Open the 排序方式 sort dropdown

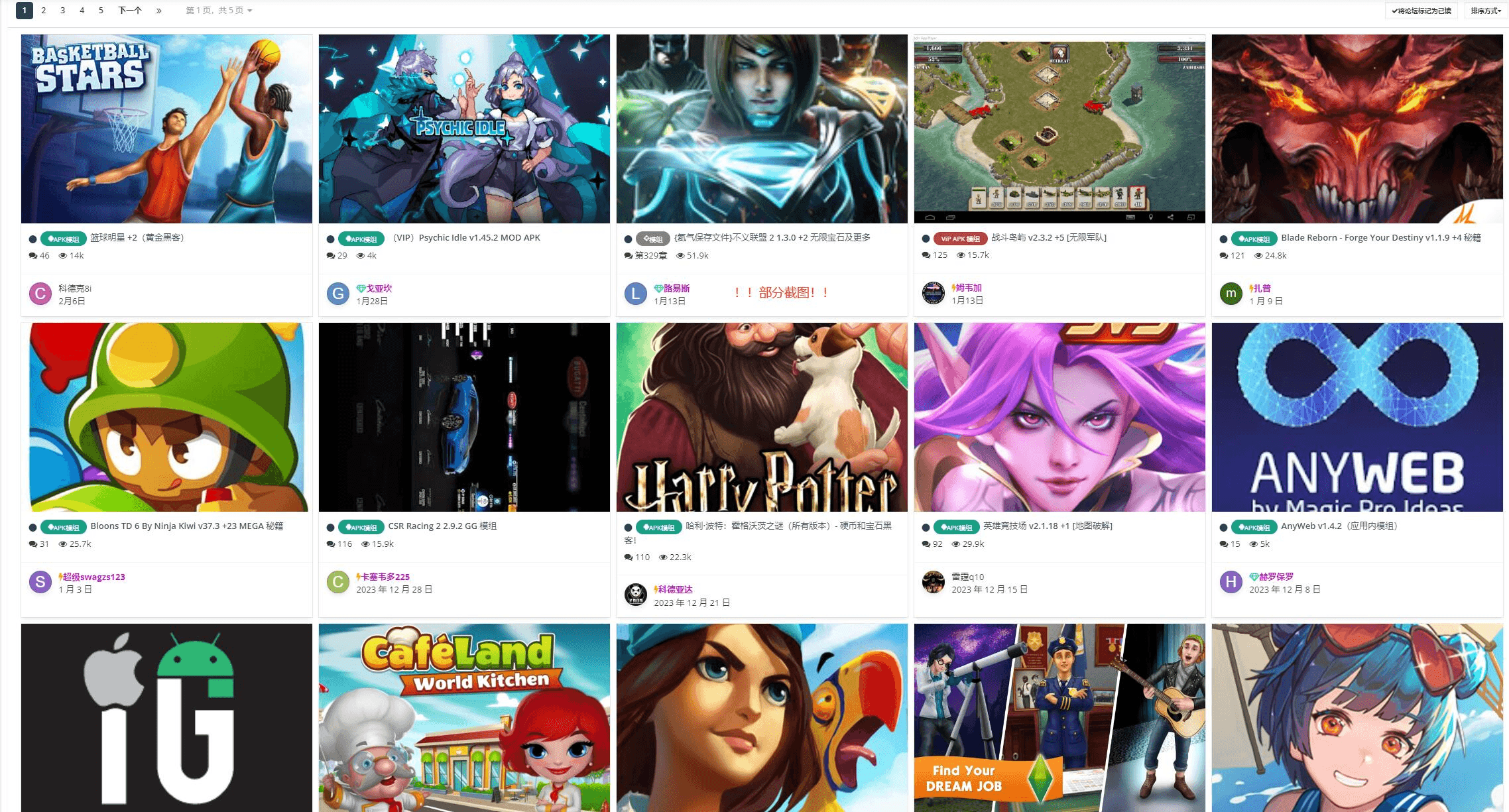(1486, 11)
